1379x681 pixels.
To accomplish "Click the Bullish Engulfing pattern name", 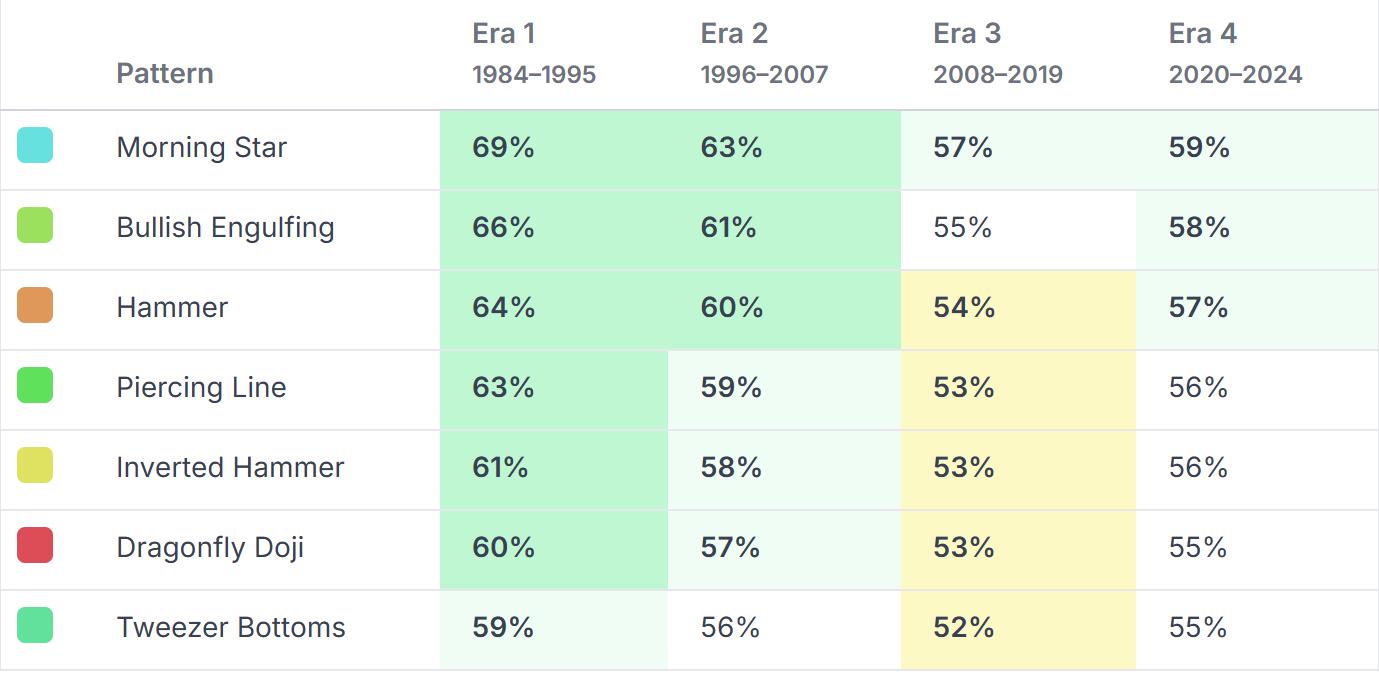I will [225, 227].
